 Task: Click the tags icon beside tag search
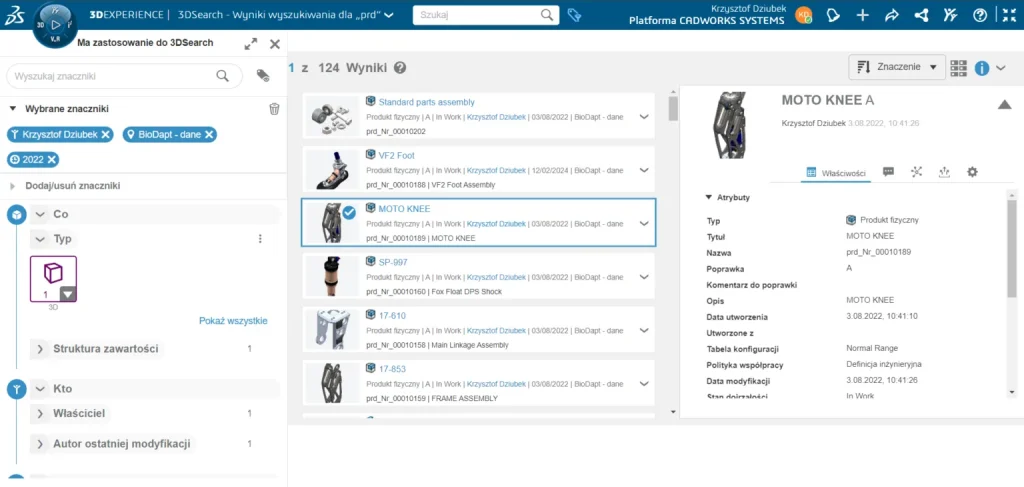click(263, 76)
